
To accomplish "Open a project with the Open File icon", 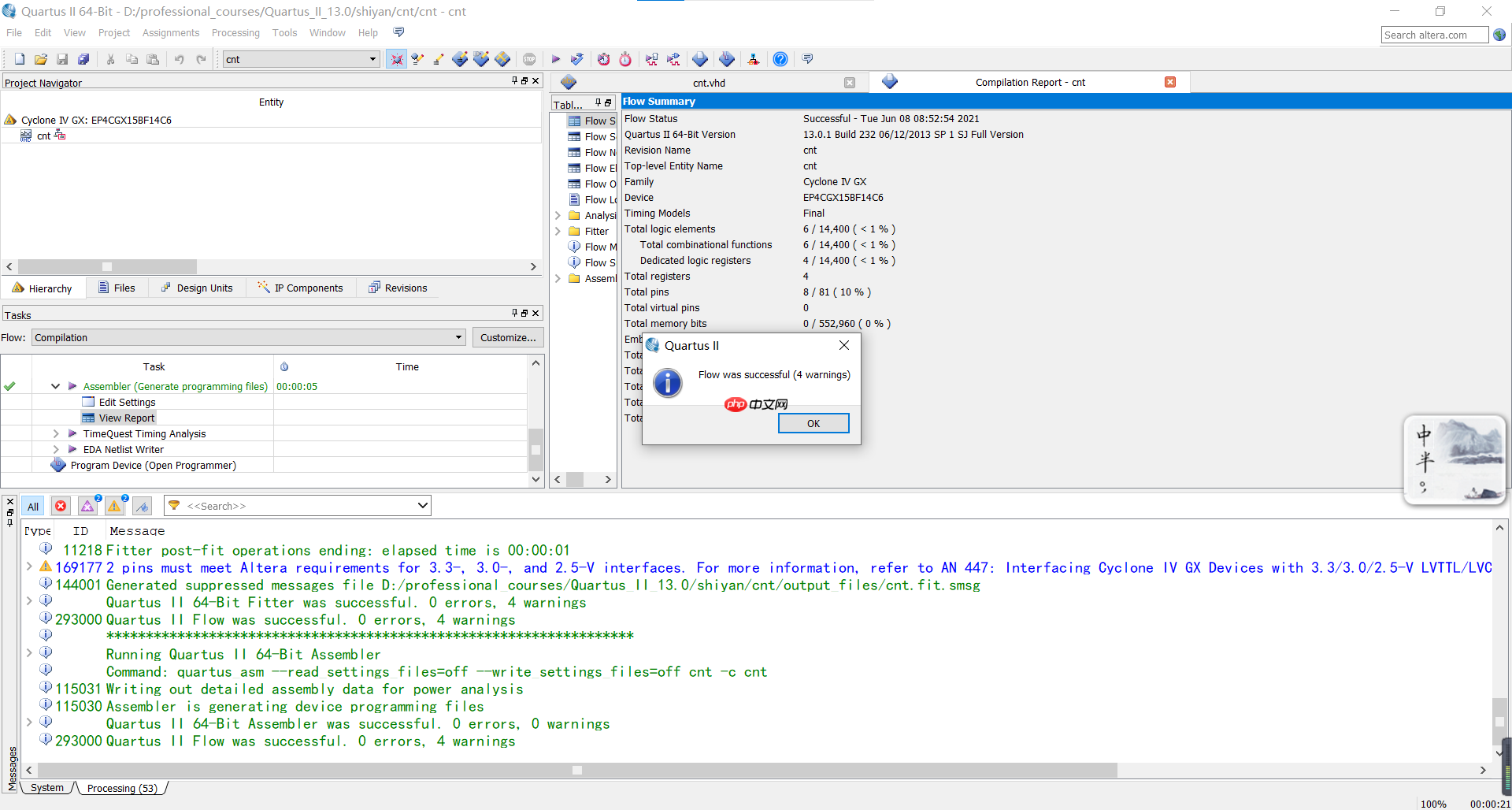I will (40, 59).
